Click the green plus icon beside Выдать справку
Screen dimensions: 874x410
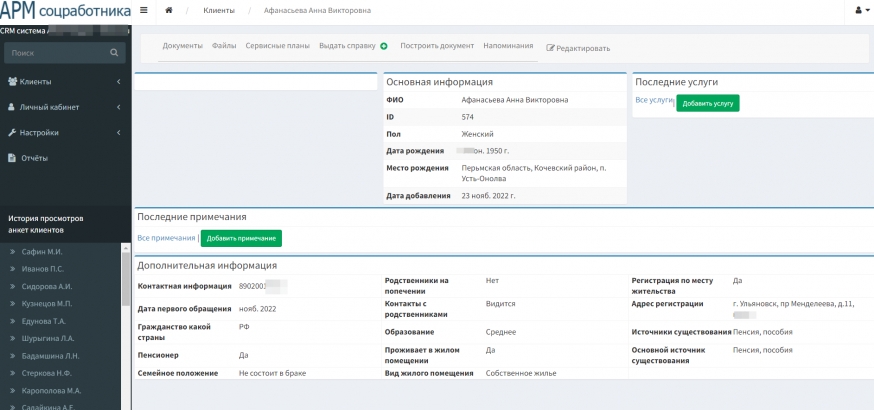pyautogui.click(x=383, y=46)
